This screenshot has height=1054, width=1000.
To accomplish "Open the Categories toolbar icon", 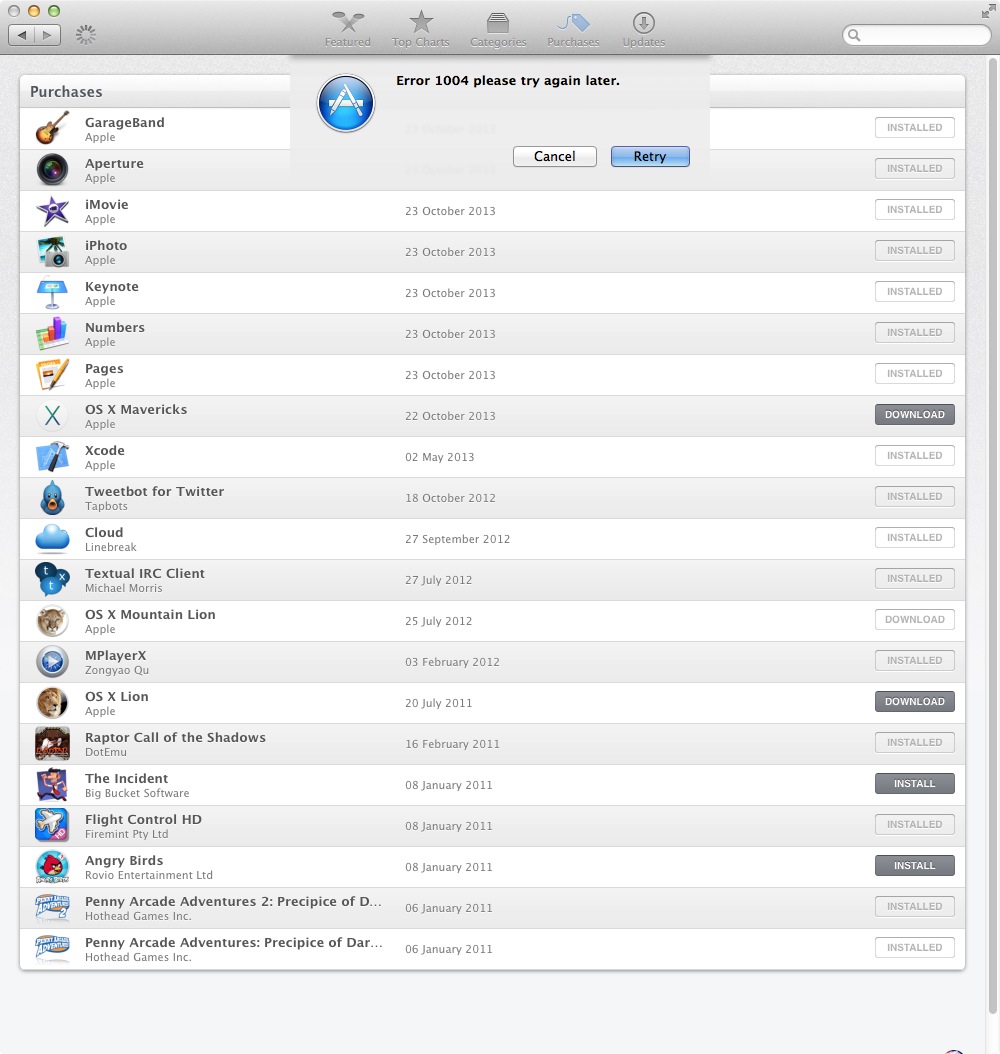I will [498, 23].
